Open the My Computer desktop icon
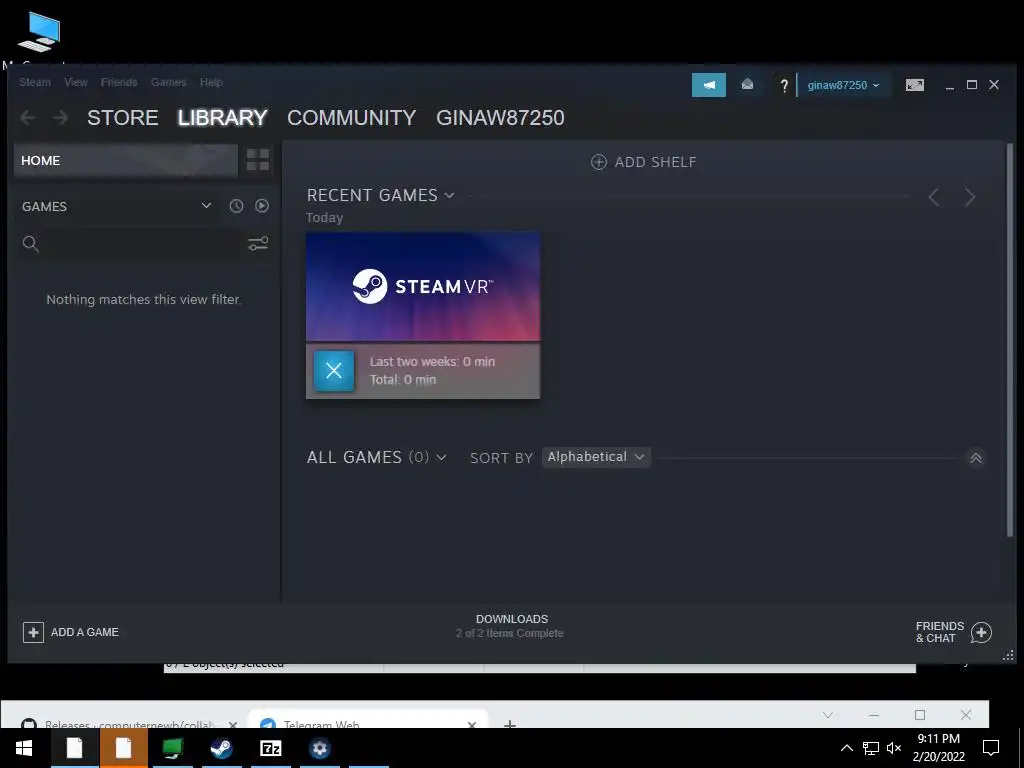Viewport: 1024px width, 768px height. tap(39, 33)
